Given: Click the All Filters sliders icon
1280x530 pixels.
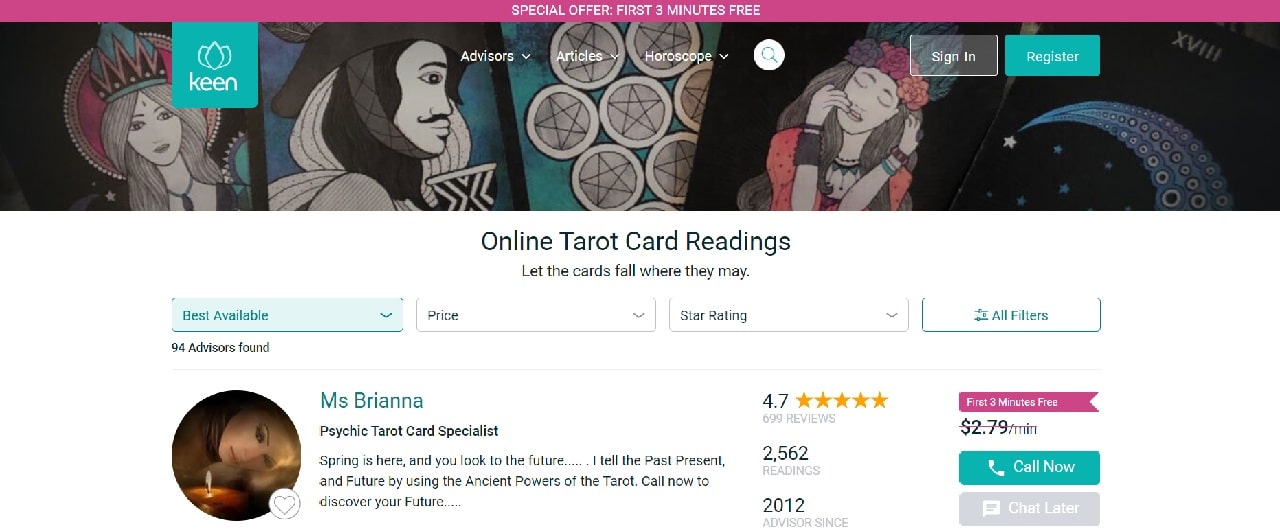Looking at the screenshot, I should click(980, 315).
